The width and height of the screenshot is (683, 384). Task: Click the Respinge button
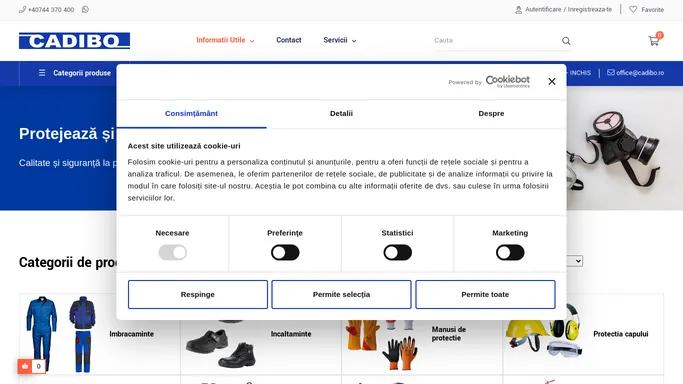(x=198, y=294)
